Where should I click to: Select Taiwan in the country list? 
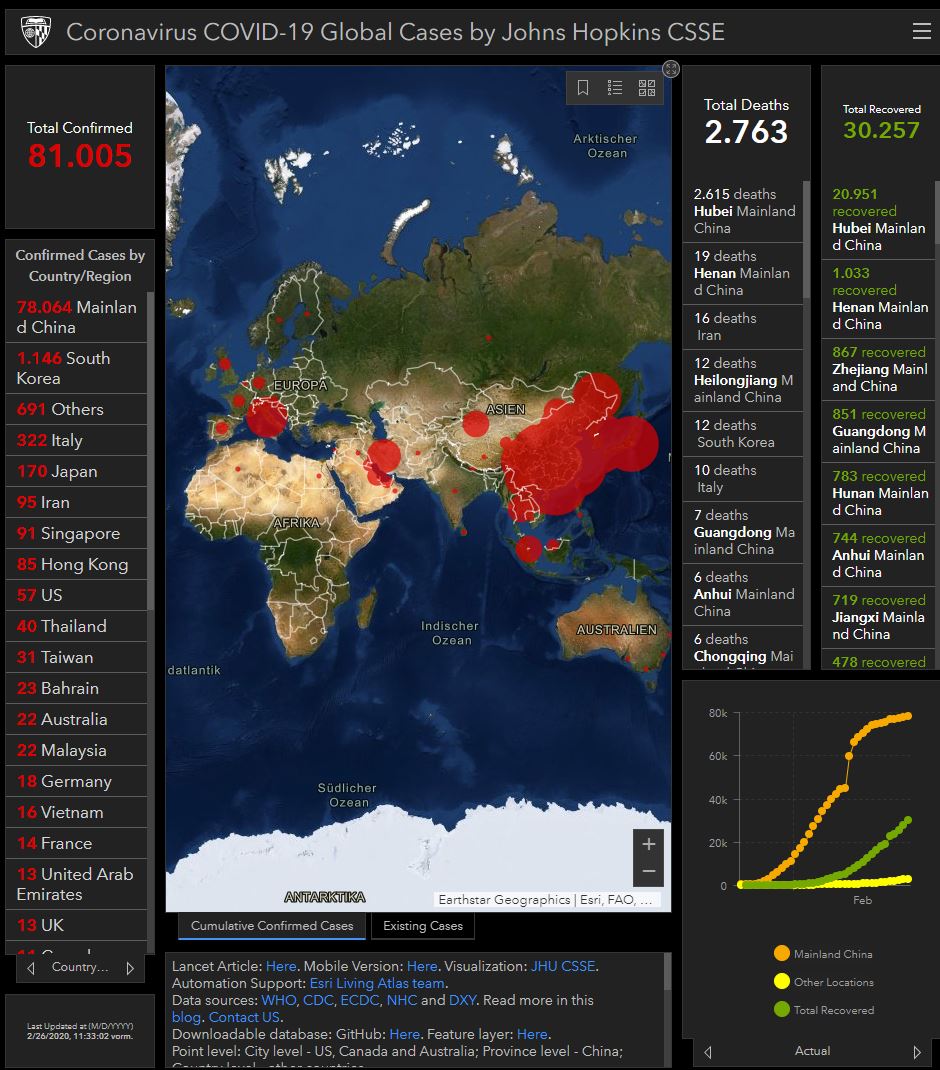coord(76,657)
